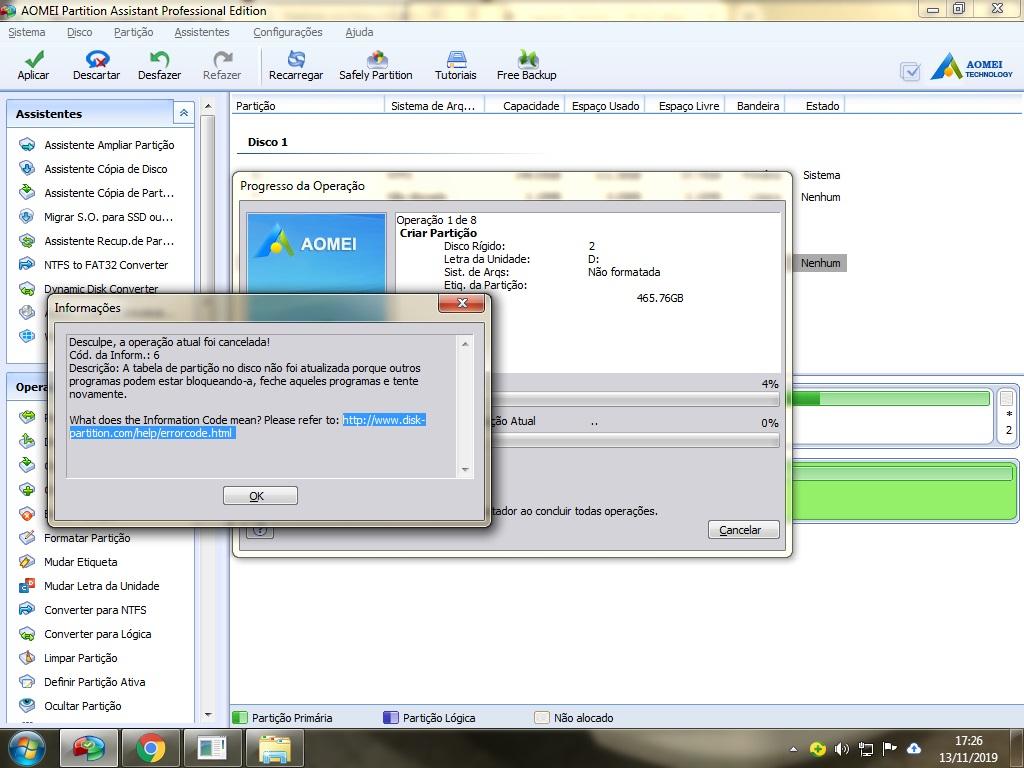Sort by Sistema de Arq column header

click(434, 106)
